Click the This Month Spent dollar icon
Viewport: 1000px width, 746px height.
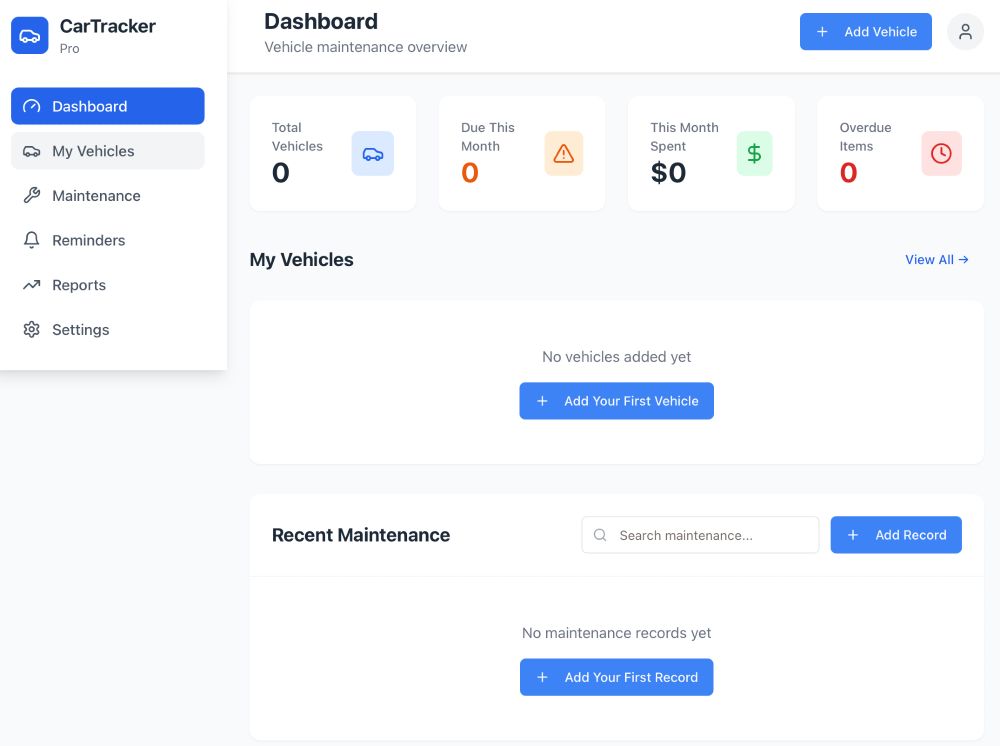752,153
